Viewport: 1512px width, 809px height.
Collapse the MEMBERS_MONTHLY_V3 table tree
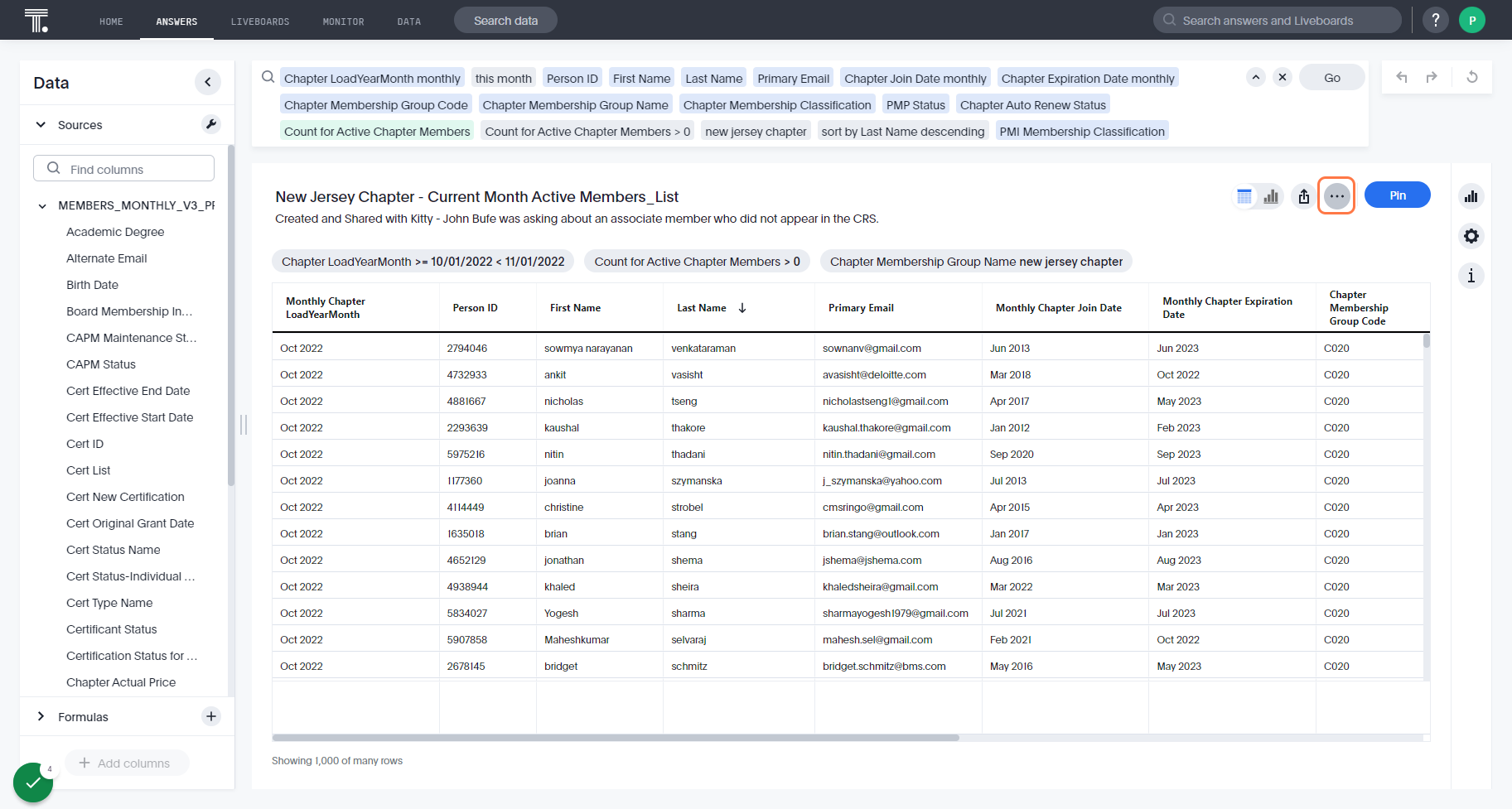pos(42,205)
